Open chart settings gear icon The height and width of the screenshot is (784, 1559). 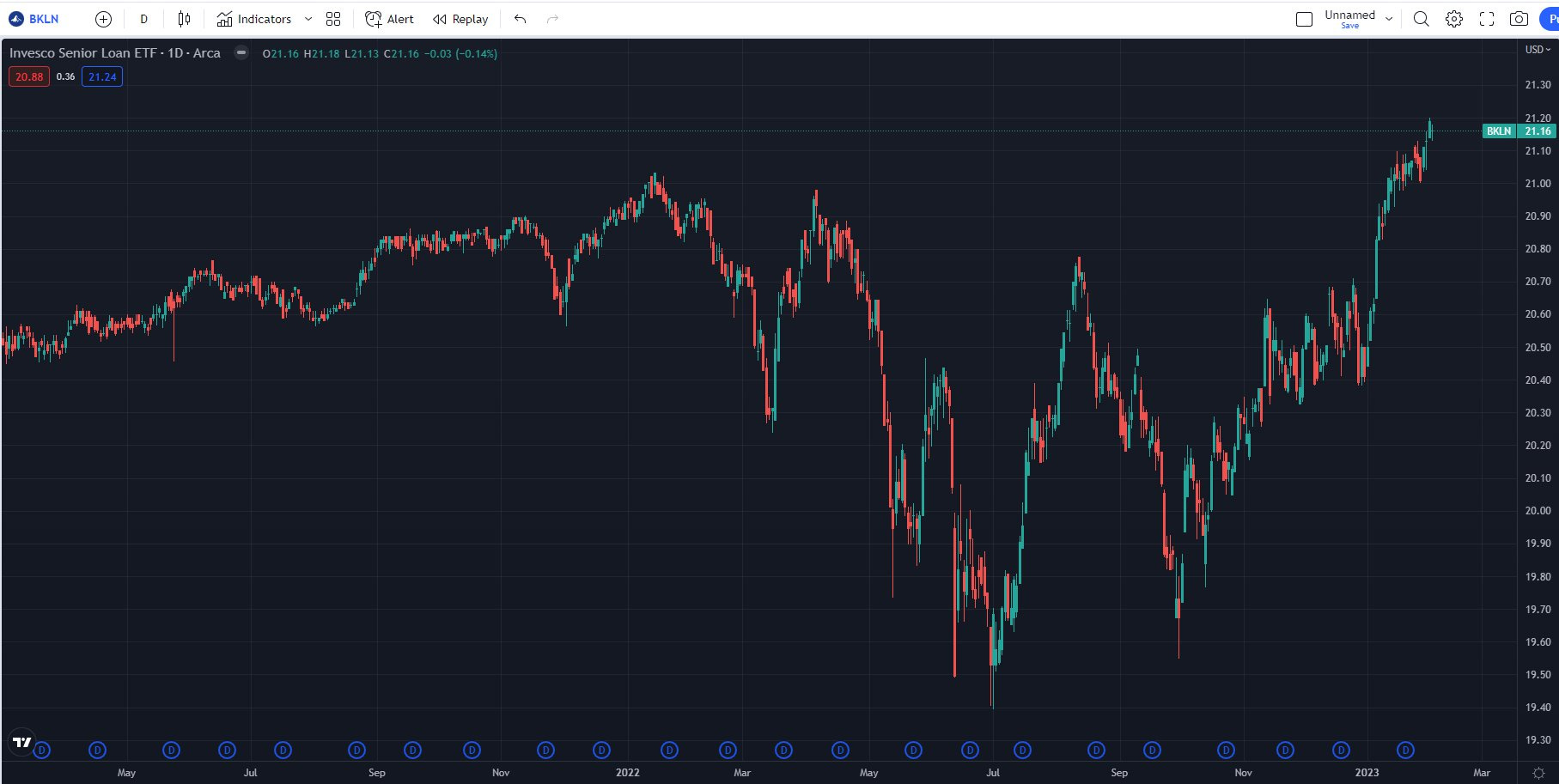coord(1454,19)
